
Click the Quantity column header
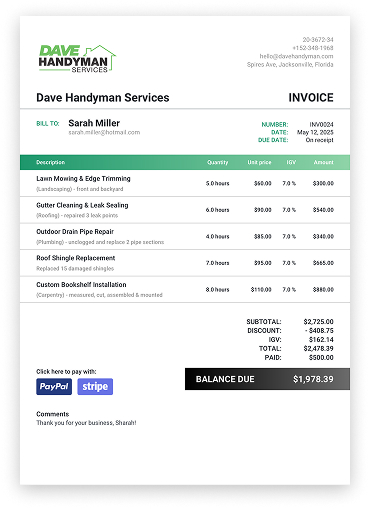[218, 162]
